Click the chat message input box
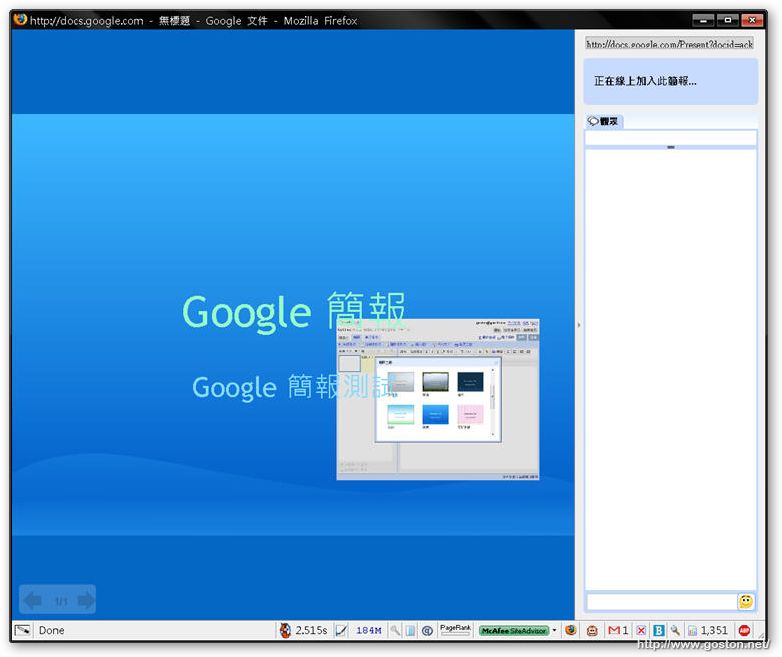The image size is (782, 657). point(662,602)
